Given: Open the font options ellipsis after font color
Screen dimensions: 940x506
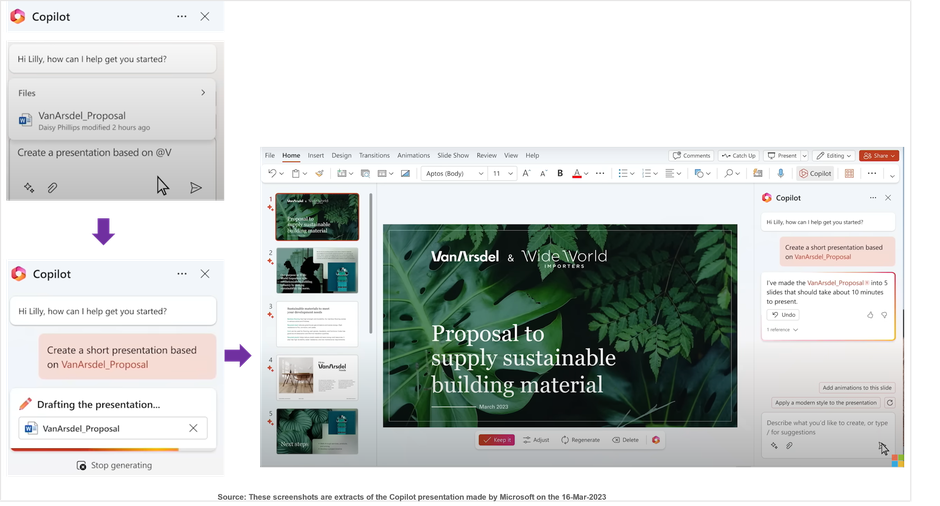Looking at the screenshot, I should point(600,173).
